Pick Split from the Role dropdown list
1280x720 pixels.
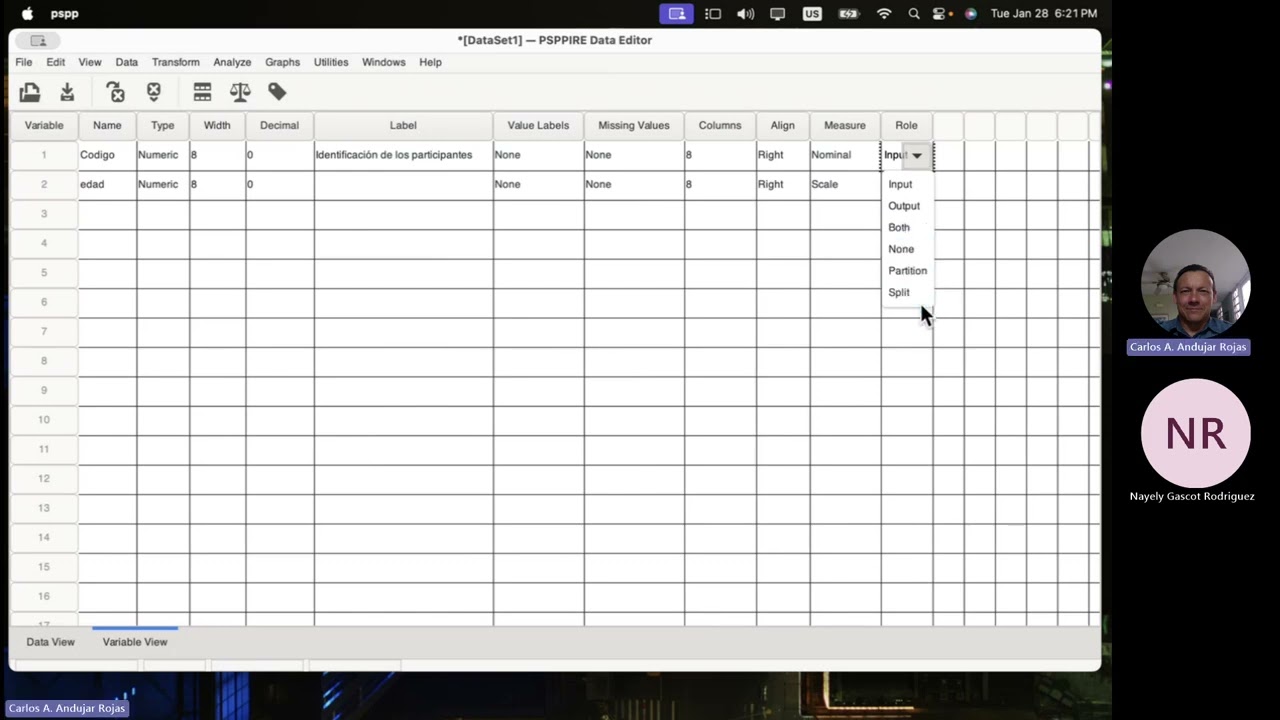click(x=899, y=293)
